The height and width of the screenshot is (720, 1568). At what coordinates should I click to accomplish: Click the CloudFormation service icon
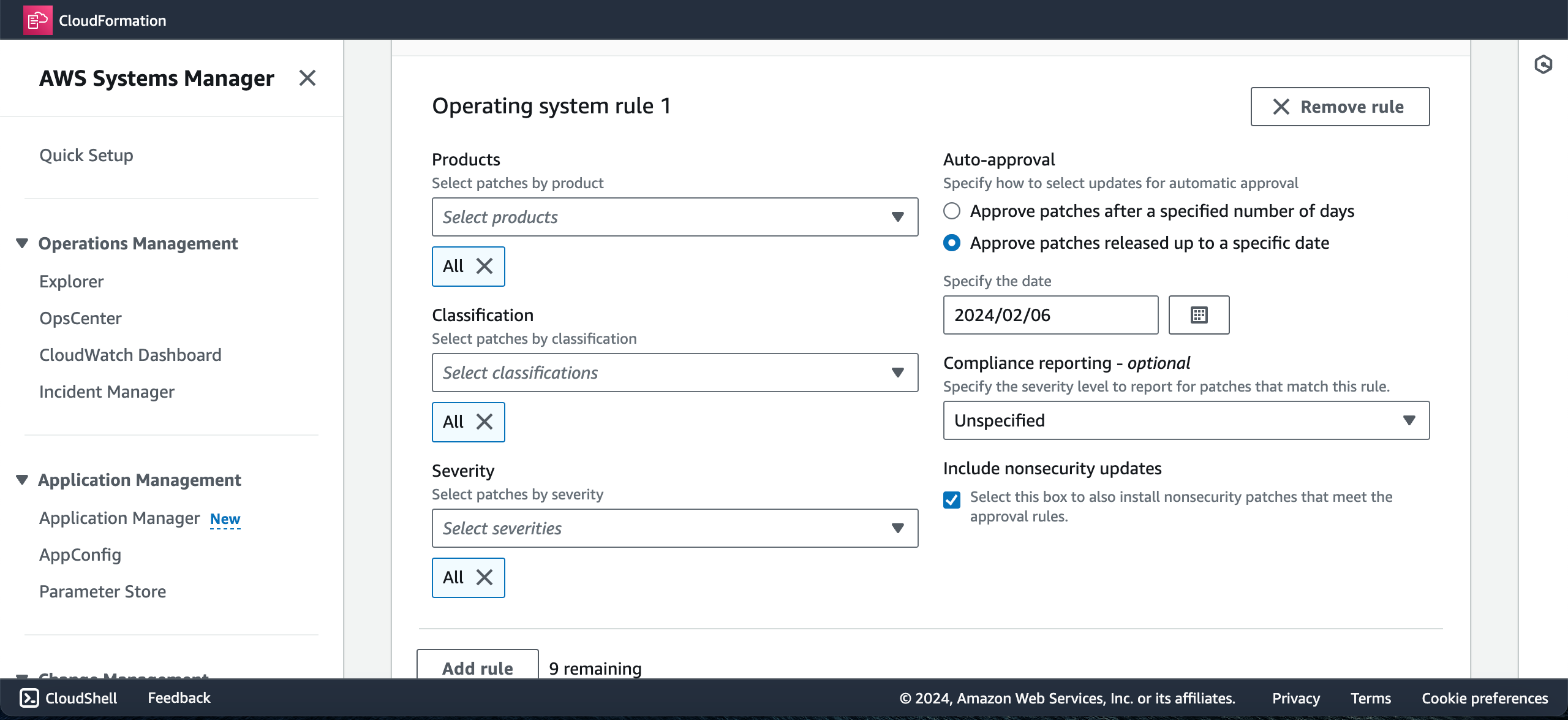click(x=37, y=20)
